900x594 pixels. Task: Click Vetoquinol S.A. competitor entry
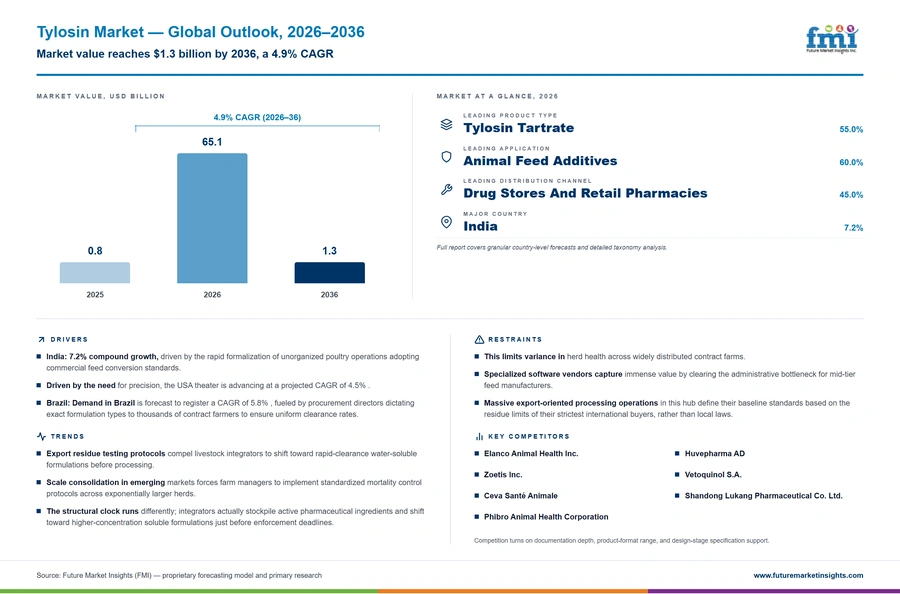click(713, 475)
